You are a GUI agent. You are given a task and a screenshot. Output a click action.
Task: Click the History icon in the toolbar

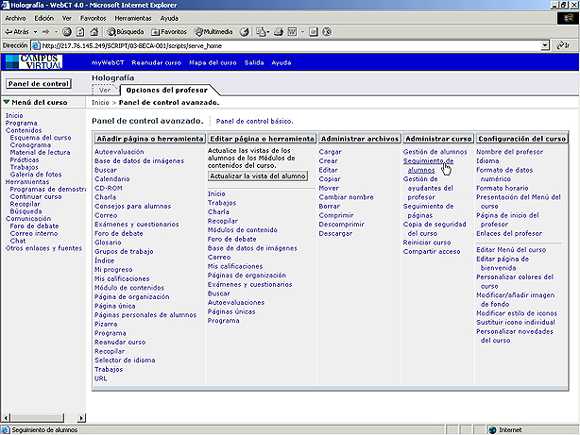pyautogui.click(x=244, y=32)
